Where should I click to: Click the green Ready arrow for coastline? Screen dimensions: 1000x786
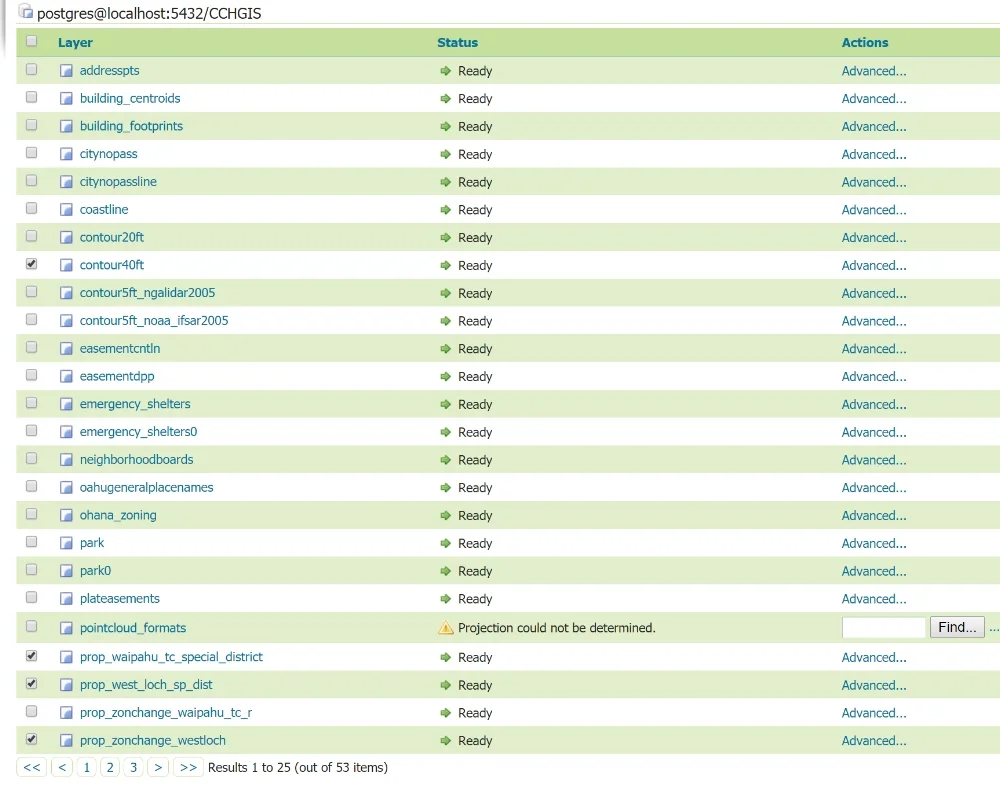pos(447,209)
